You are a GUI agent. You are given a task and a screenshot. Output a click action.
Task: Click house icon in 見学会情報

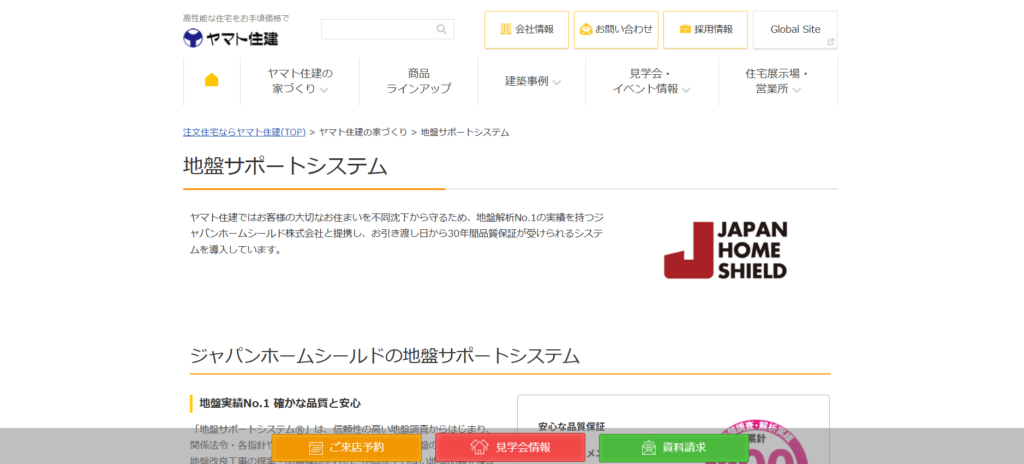coord(479,447)
